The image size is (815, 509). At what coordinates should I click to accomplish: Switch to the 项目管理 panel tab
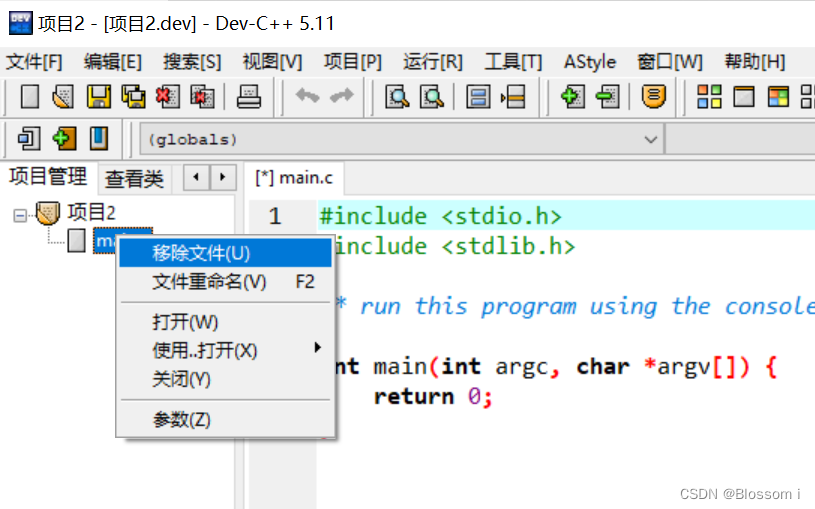pos(48,177)
